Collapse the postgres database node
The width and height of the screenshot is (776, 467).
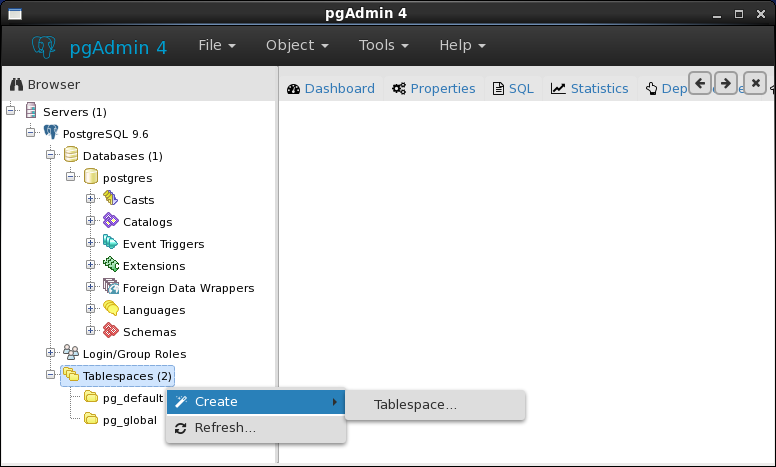tap(71, 177)
